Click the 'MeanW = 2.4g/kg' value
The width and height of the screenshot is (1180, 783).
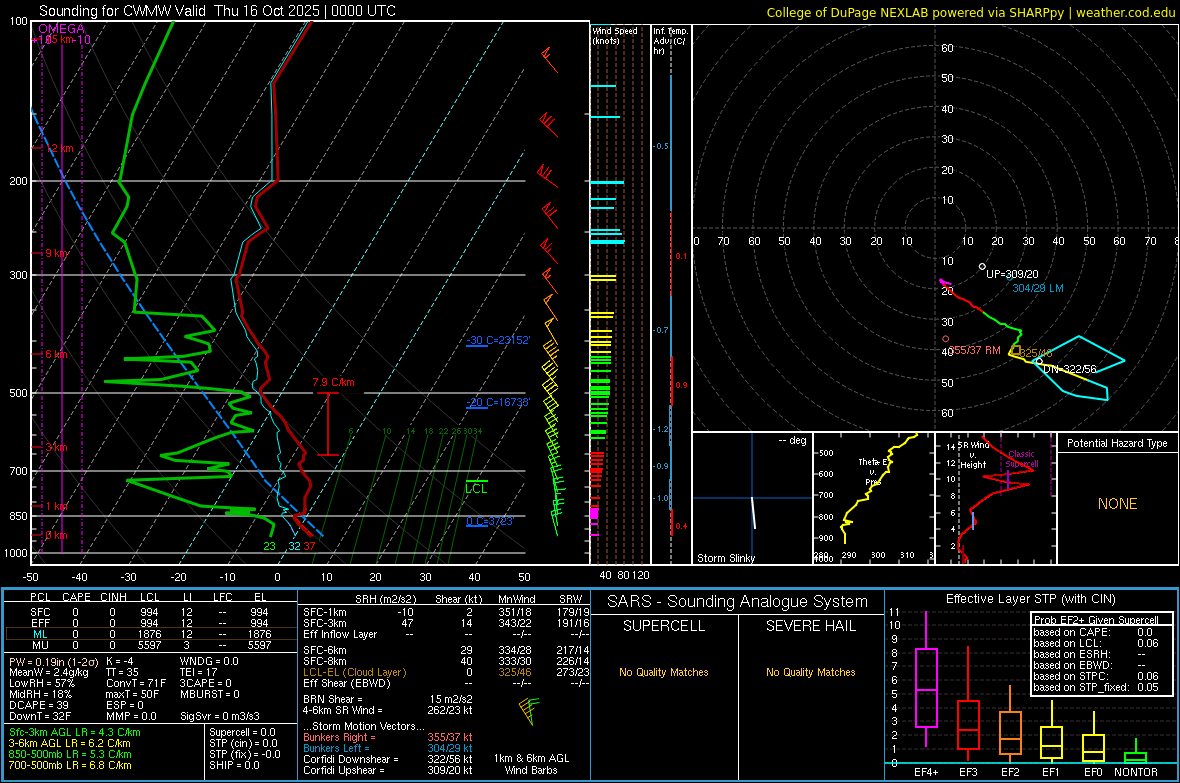point(48,672)
